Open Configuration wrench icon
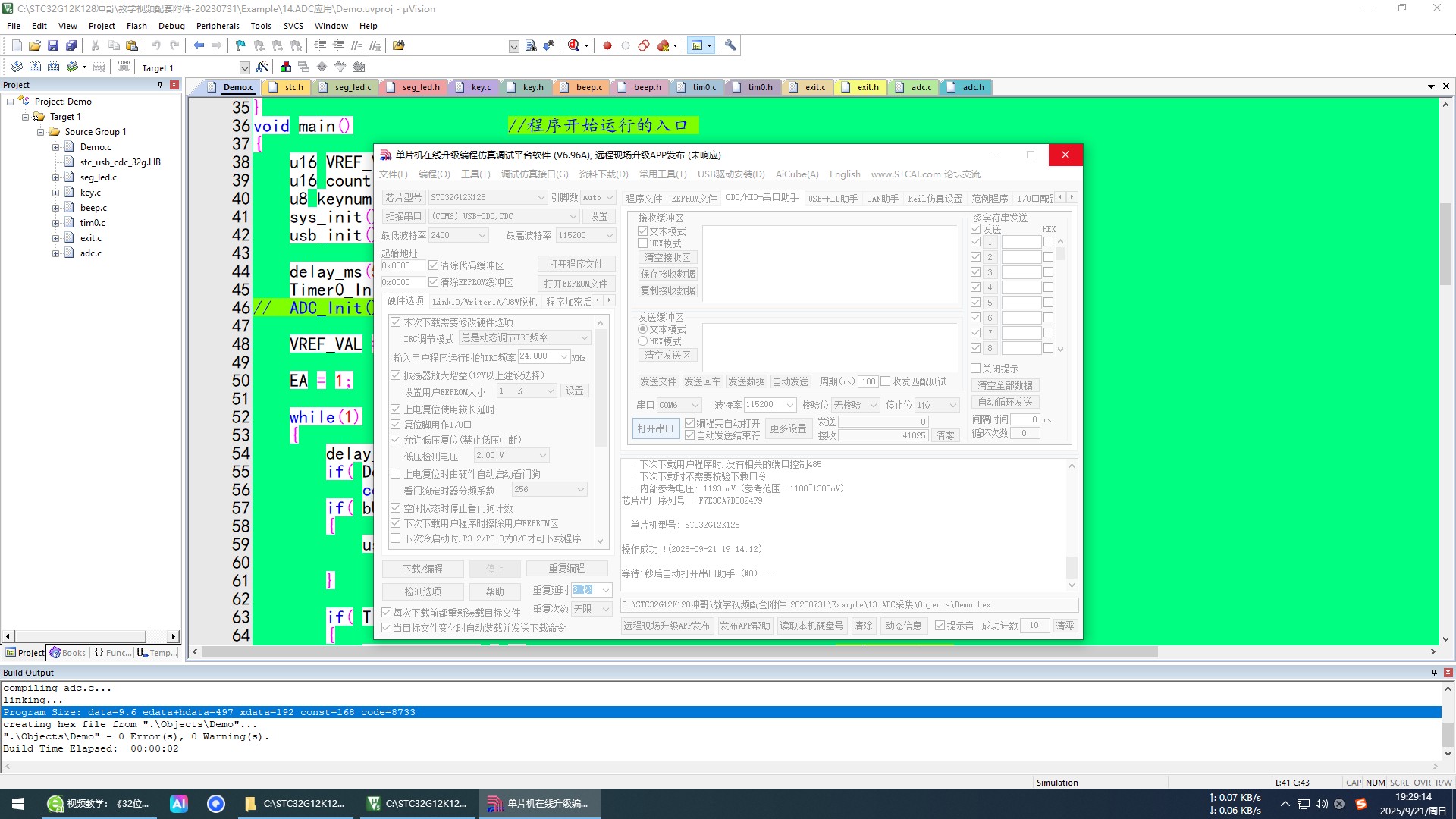 click(x=730, y=45)
